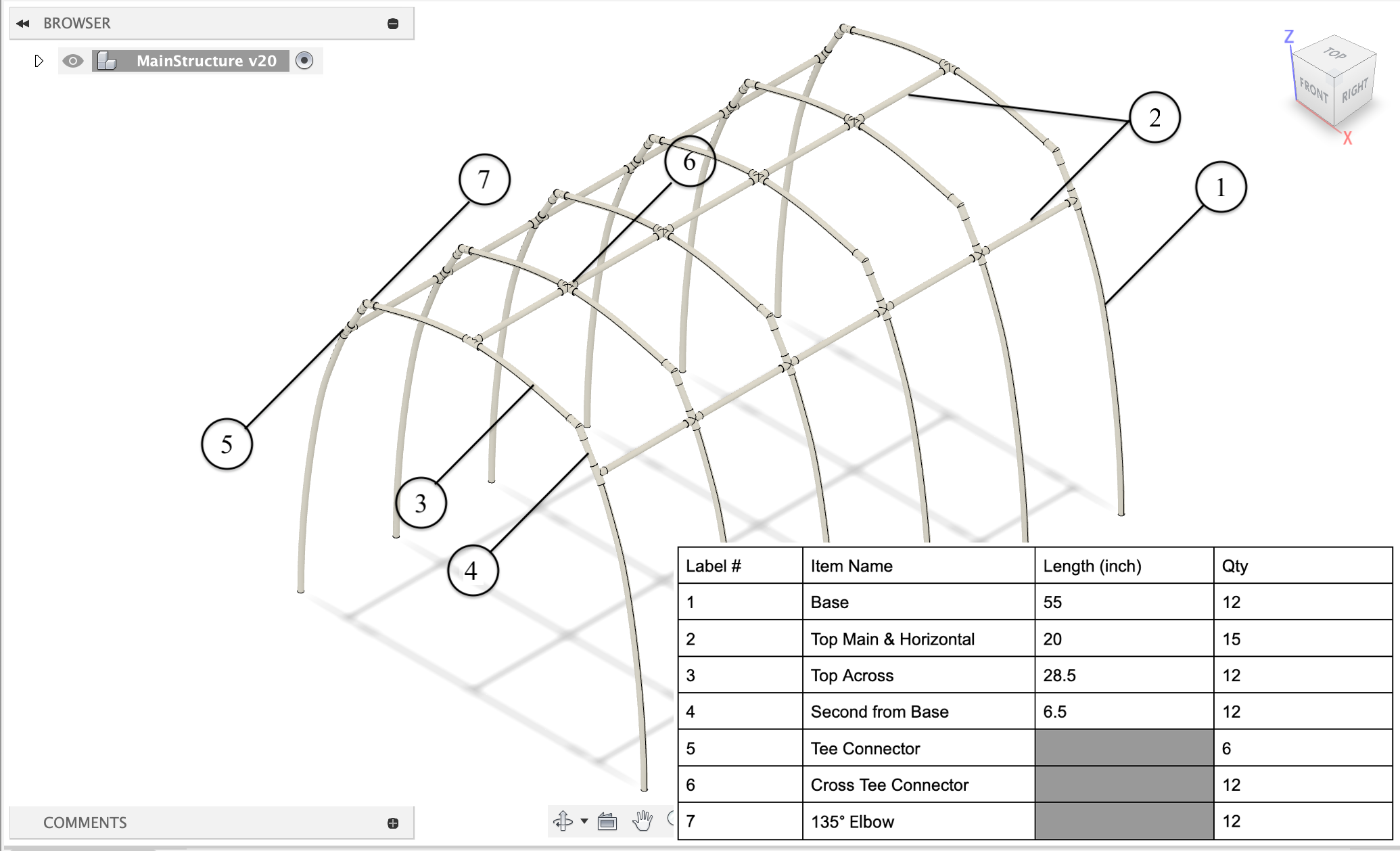Toggle visibility of MainStructure v20 component

(73, 61)
